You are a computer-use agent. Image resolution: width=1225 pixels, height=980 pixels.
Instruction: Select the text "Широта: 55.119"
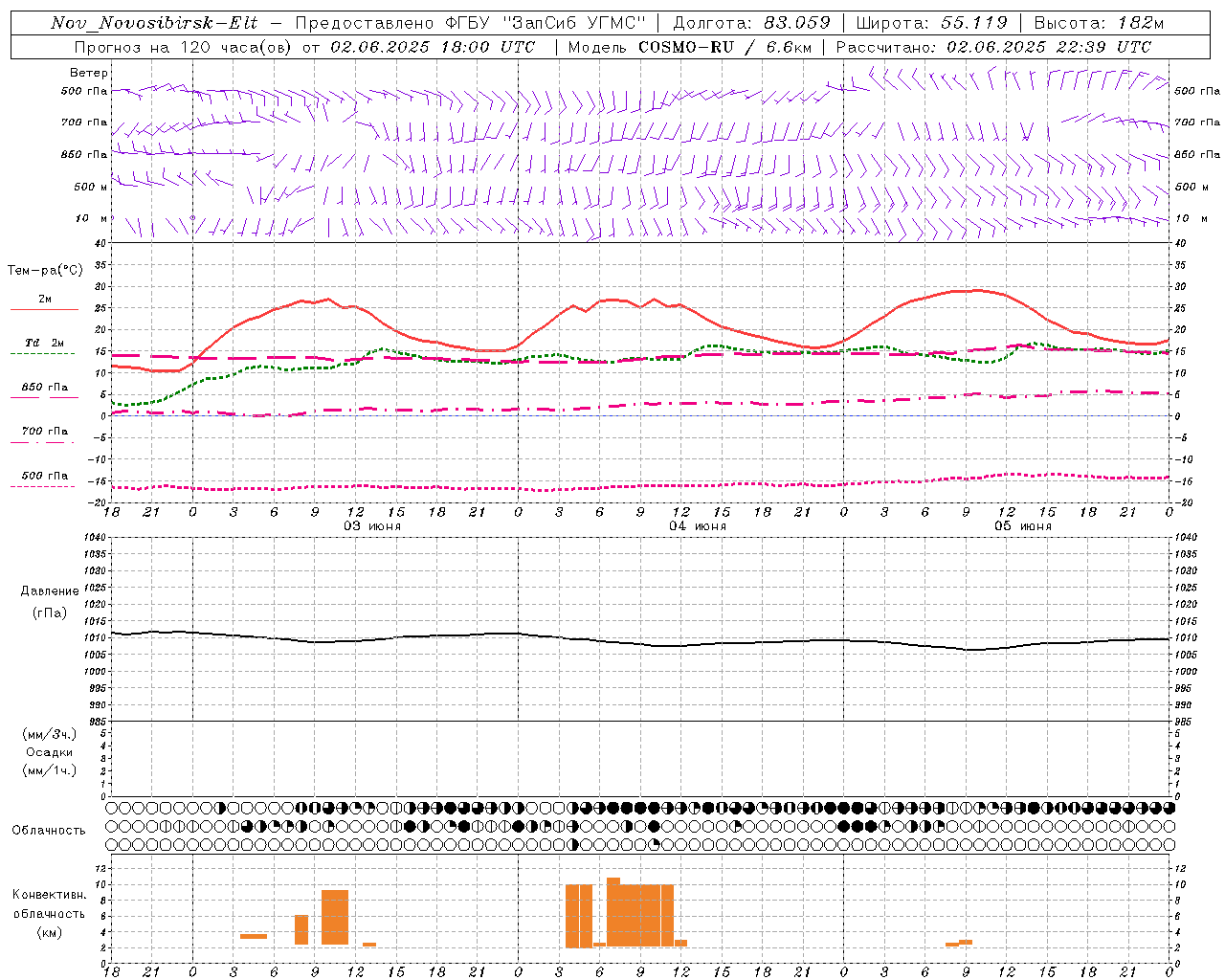(x=931, y=23)
